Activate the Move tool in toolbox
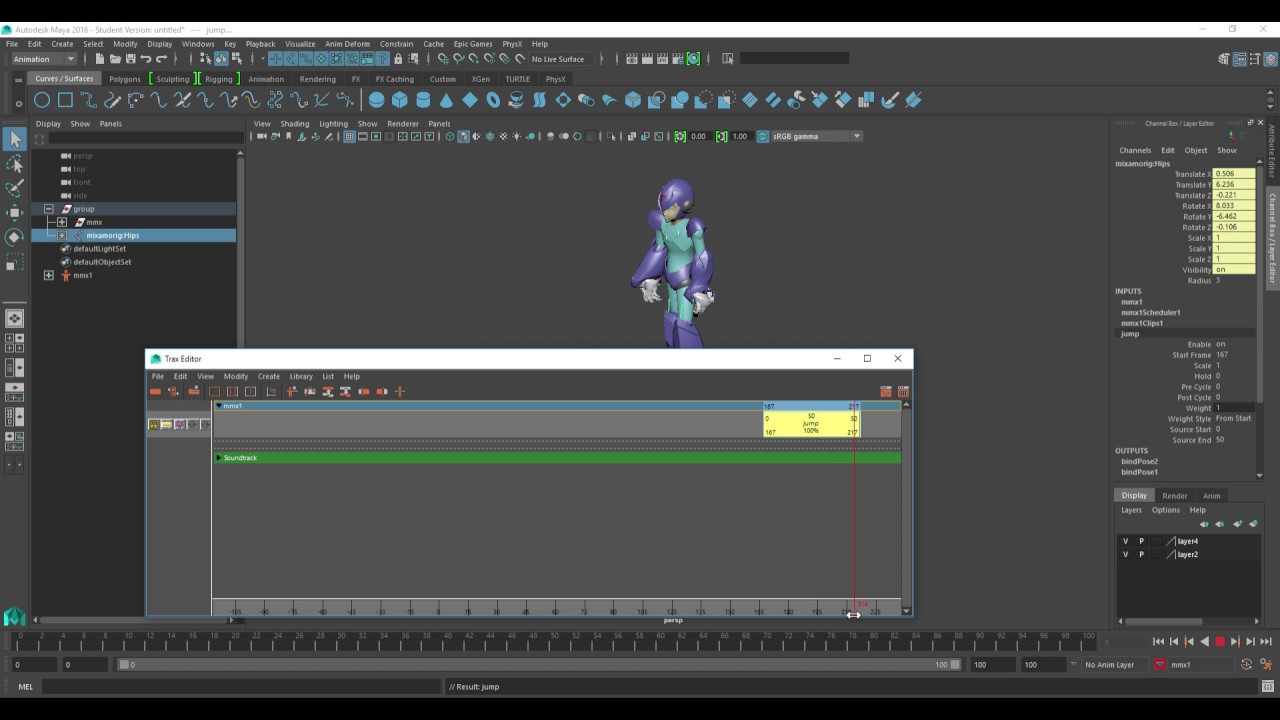The height and width of the screenshot is (720, 1280). [14, 212]
